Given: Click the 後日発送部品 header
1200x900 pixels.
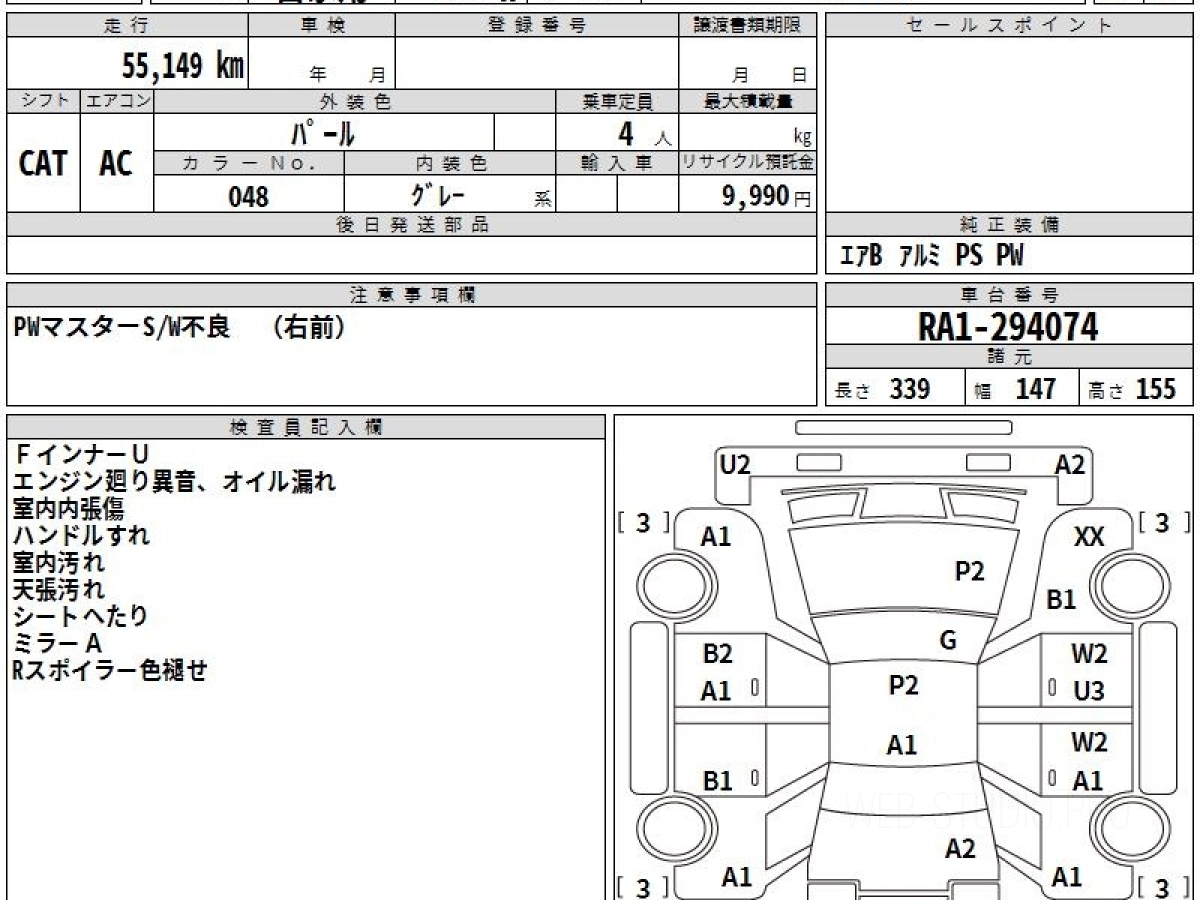Looking at the screenshot, I should 412,225.
